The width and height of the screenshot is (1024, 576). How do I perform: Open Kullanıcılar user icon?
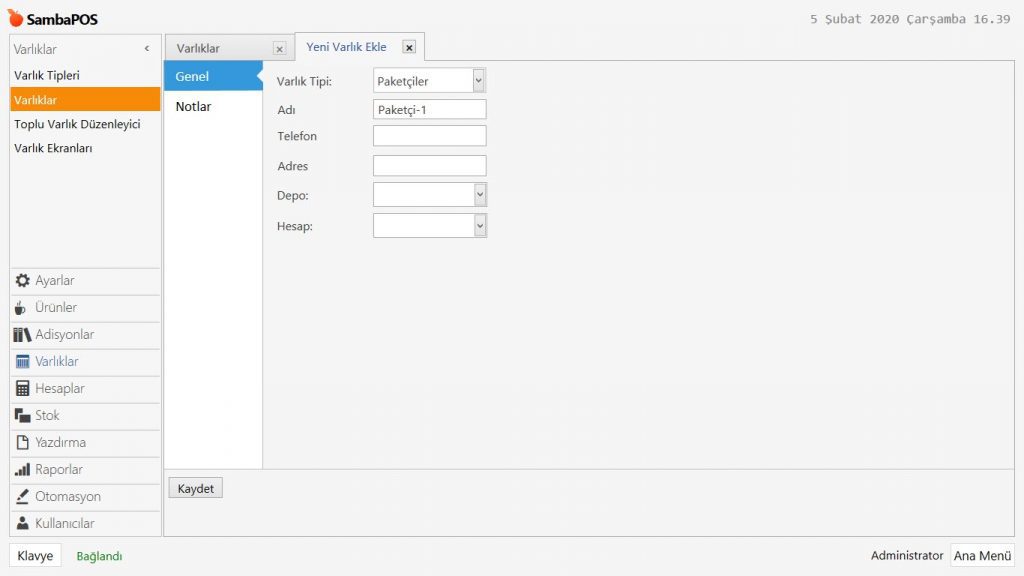tap(22, 524)
